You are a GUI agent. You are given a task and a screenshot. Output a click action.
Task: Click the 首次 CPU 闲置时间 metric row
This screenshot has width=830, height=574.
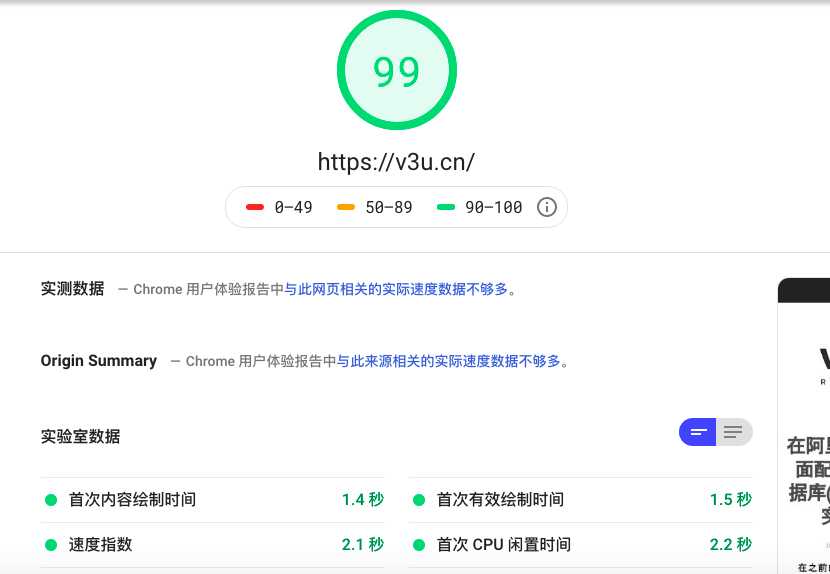[580, 545]
